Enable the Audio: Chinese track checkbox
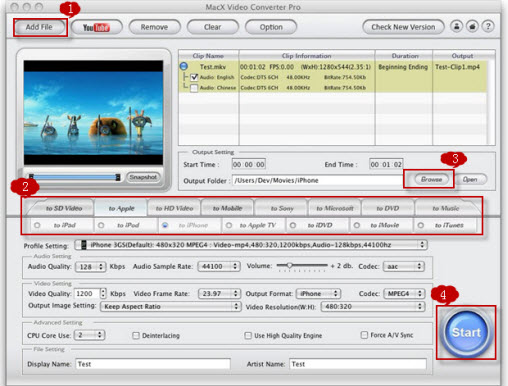This screenshot has width=508, height=386. point(194,88)
